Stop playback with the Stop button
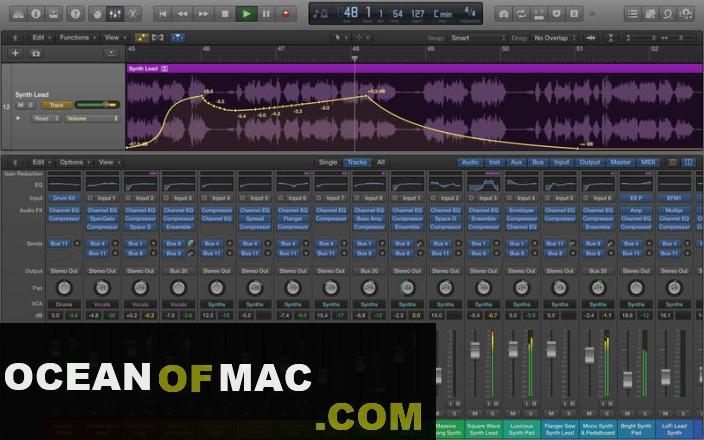Viewport: 704px width, 440px height. click(225, 14)
